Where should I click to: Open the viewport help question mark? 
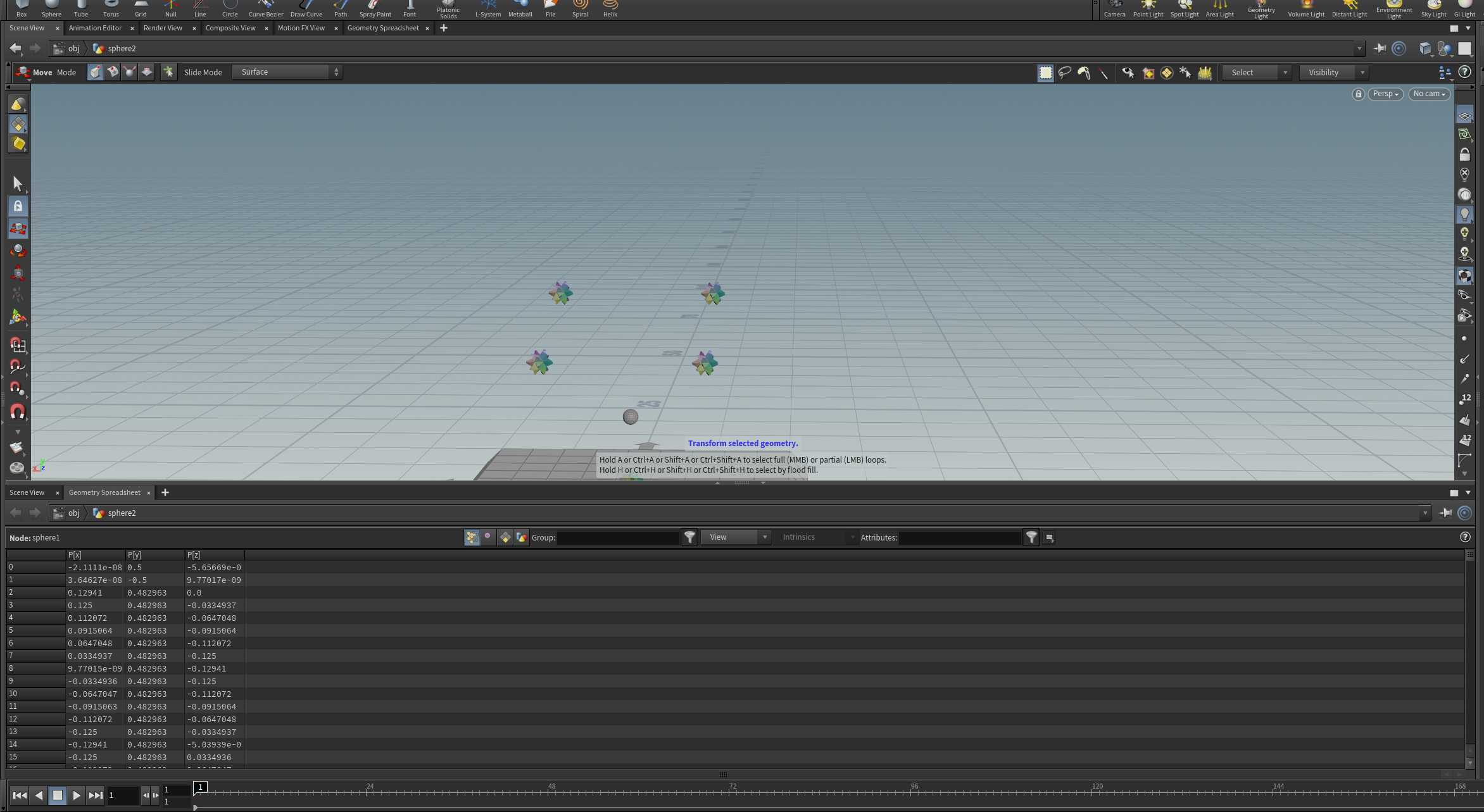1464,72
